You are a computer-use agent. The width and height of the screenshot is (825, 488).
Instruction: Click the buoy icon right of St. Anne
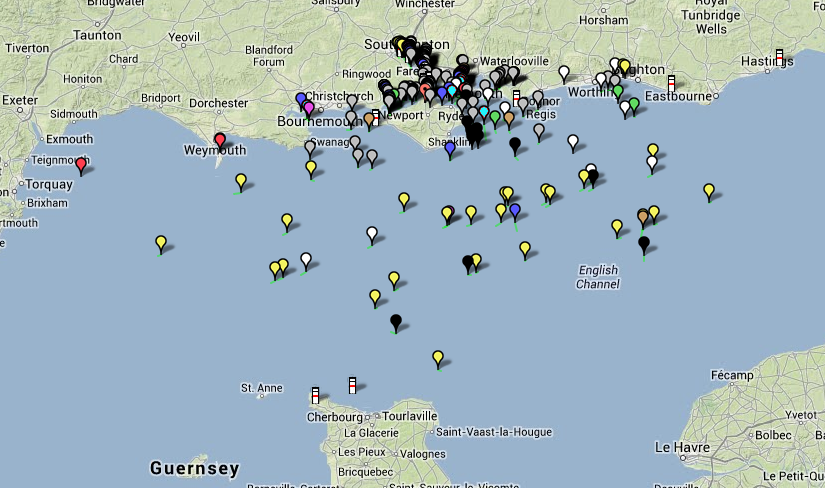(315, 395)
